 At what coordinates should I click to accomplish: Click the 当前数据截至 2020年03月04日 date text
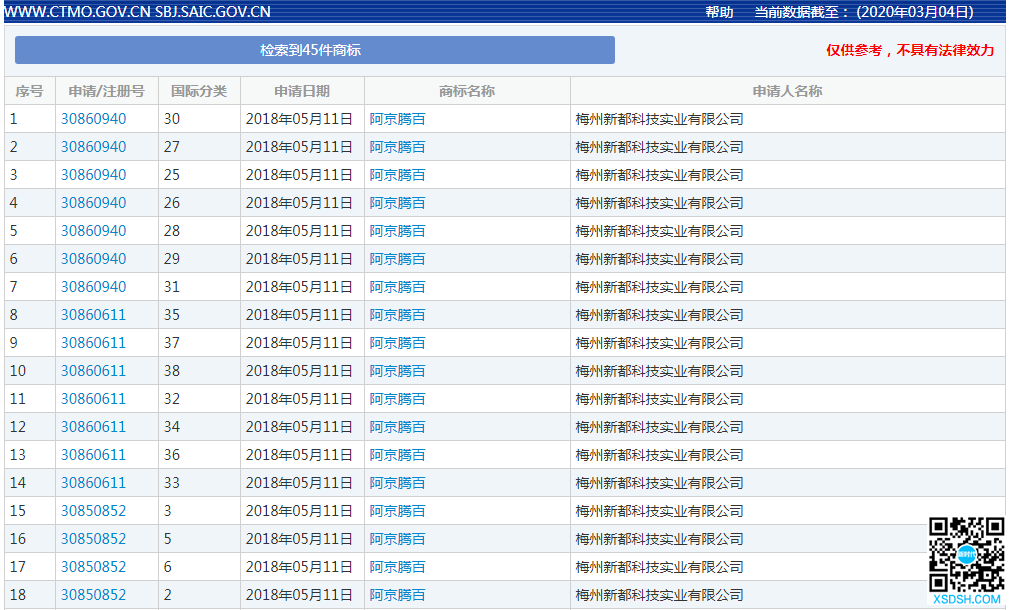pyautogui.click(x=864, y=12)
